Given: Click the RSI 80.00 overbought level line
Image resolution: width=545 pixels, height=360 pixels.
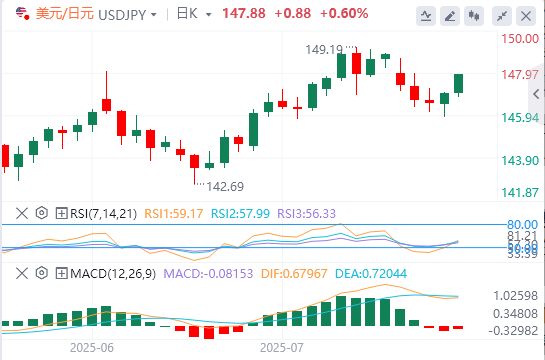Looking at the screenshot, I should 254,224.
